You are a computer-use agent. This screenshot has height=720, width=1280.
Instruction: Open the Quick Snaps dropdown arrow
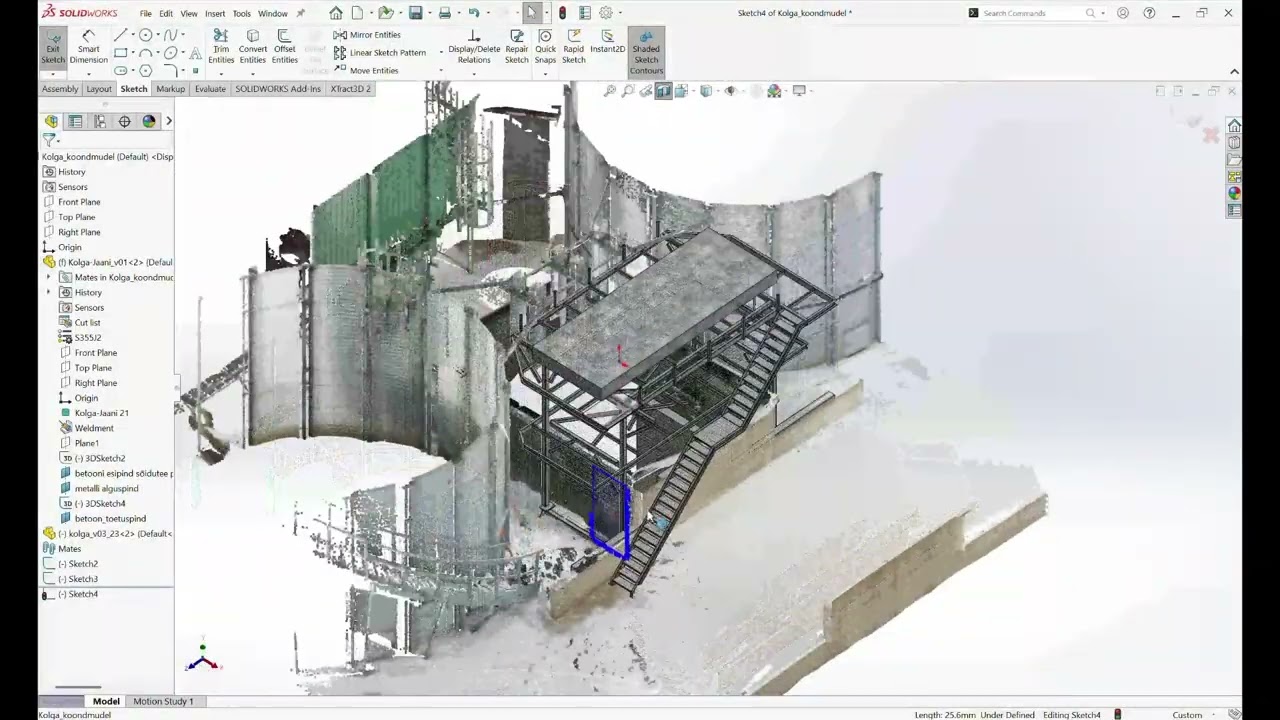[x=545, y=73]
